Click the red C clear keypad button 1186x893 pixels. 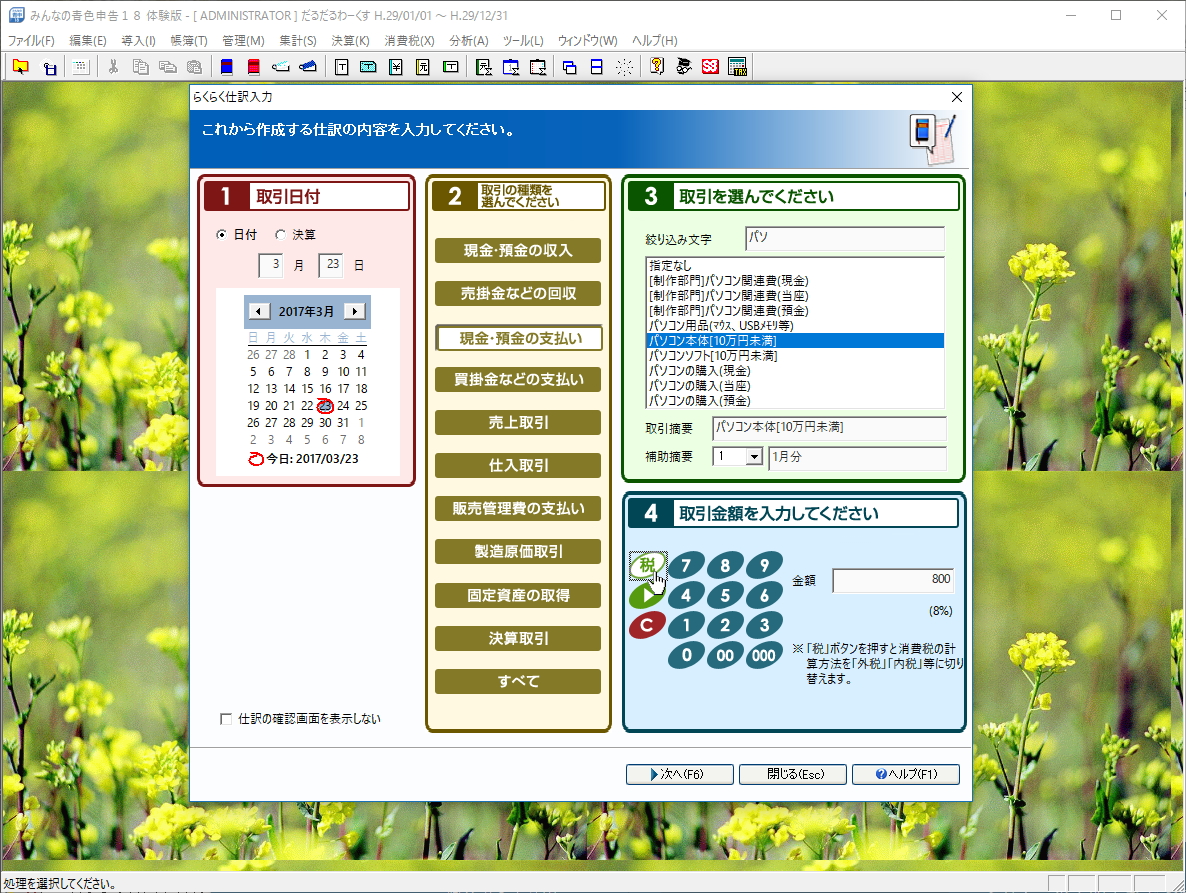[x=647, y=625]
